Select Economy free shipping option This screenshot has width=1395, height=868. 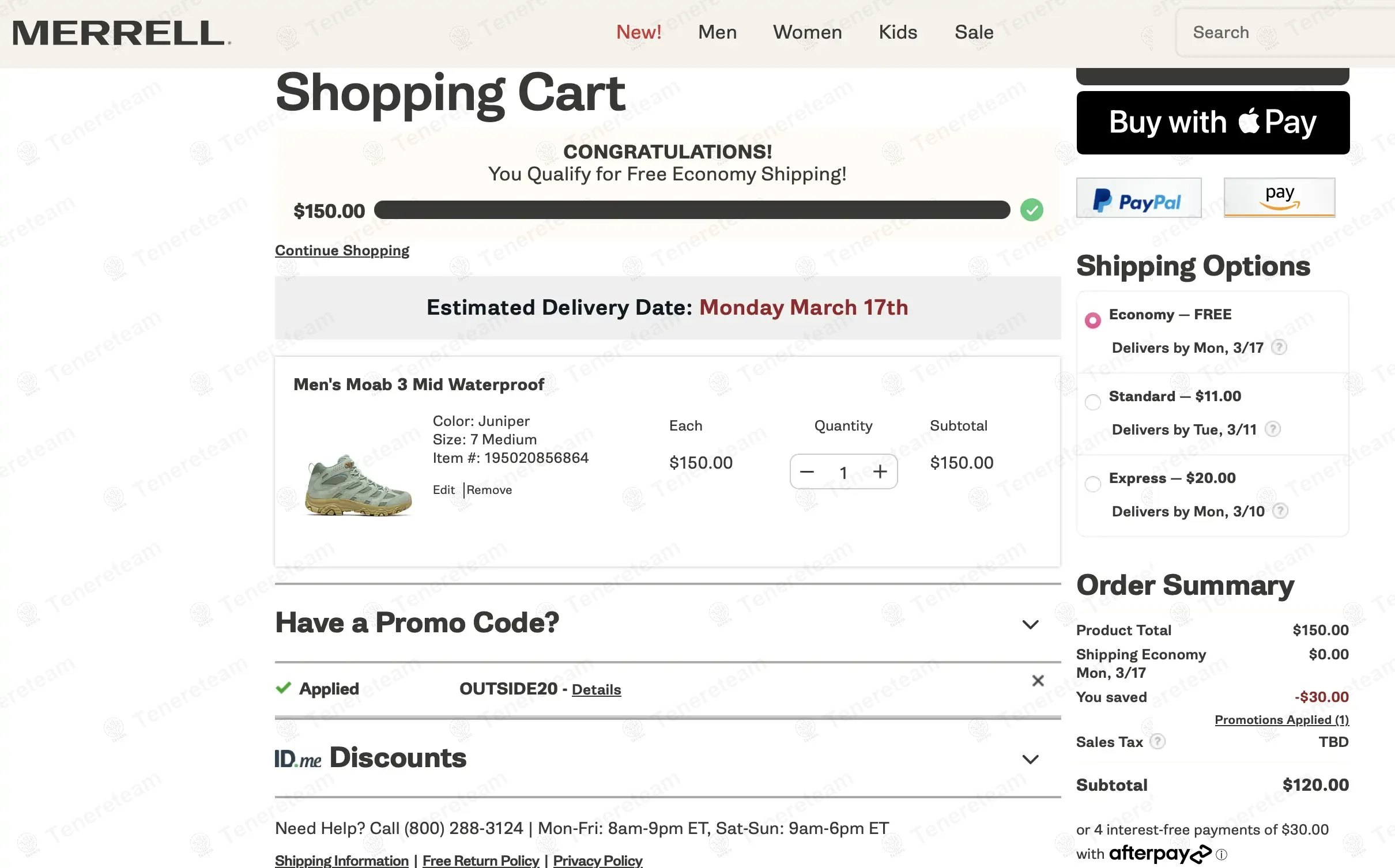[x=1092, y=320]
